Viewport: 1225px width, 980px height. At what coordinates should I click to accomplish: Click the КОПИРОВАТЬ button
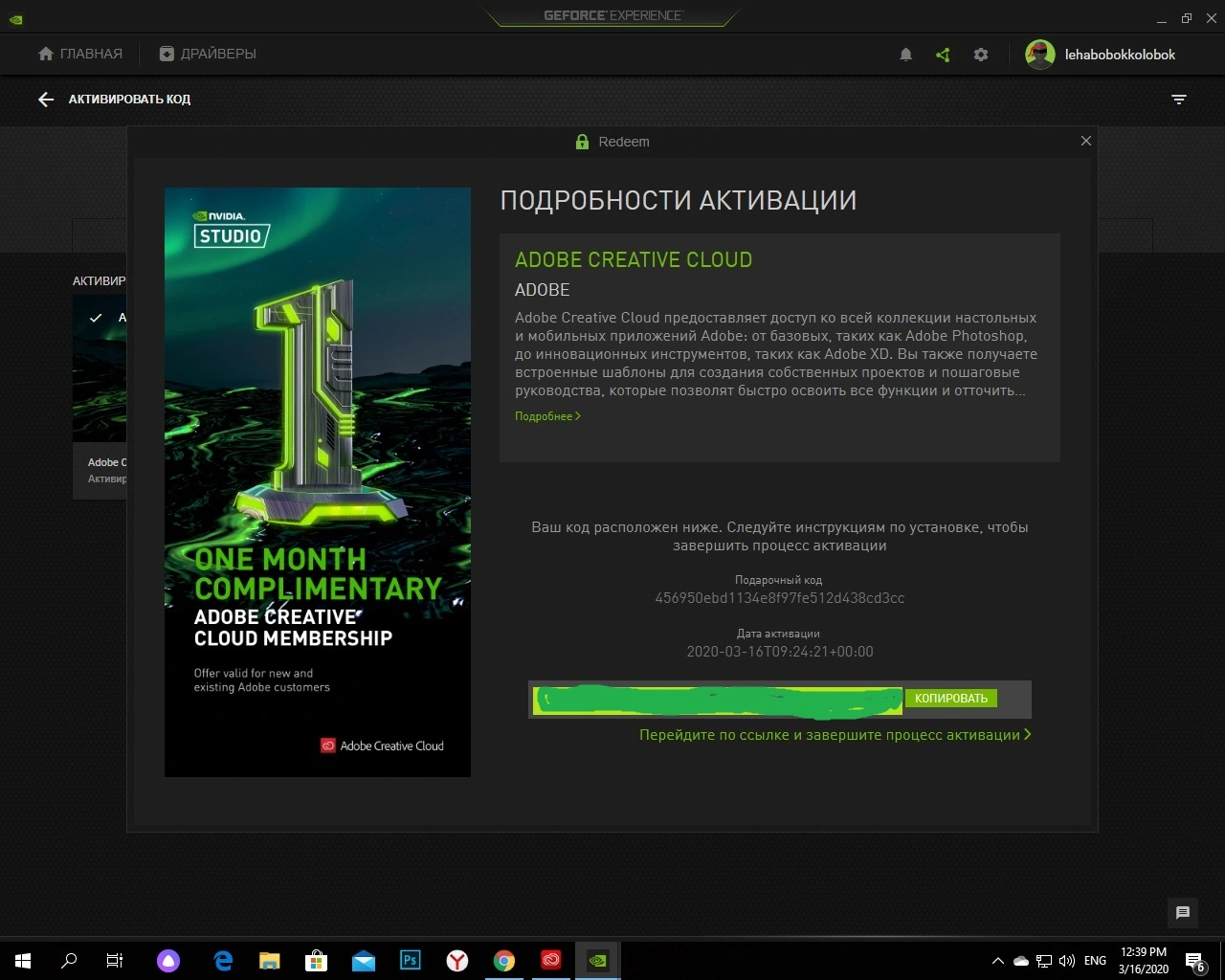(x=951, y=699)
